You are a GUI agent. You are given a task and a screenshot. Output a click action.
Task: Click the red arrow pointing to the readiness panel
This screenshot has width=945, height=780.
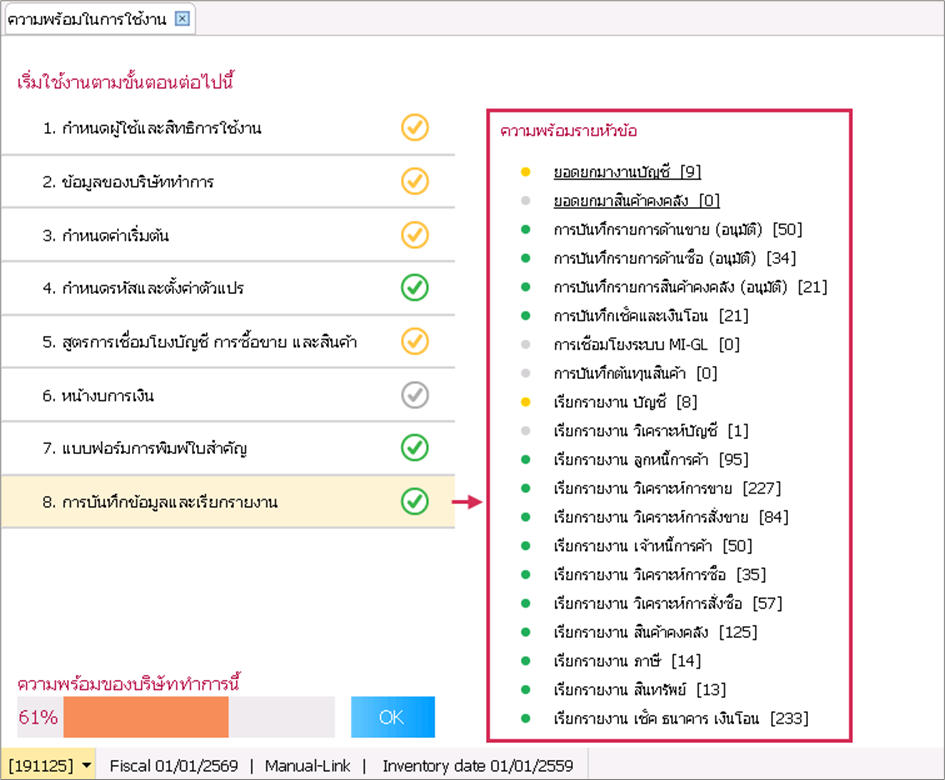pyautogui.click(x=467, y=502)
